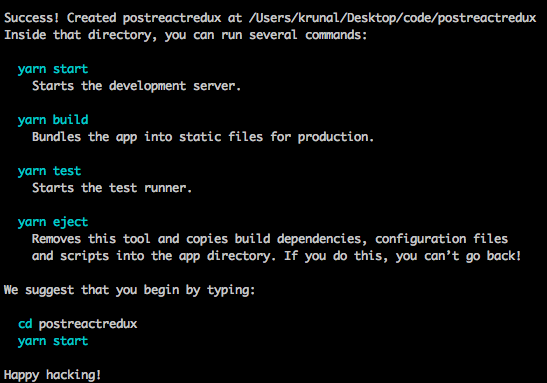The height and width of the screenshot is (383, 547).
Task: Click the final 'yarn start' suggestion line
Action: click(53, 341)
